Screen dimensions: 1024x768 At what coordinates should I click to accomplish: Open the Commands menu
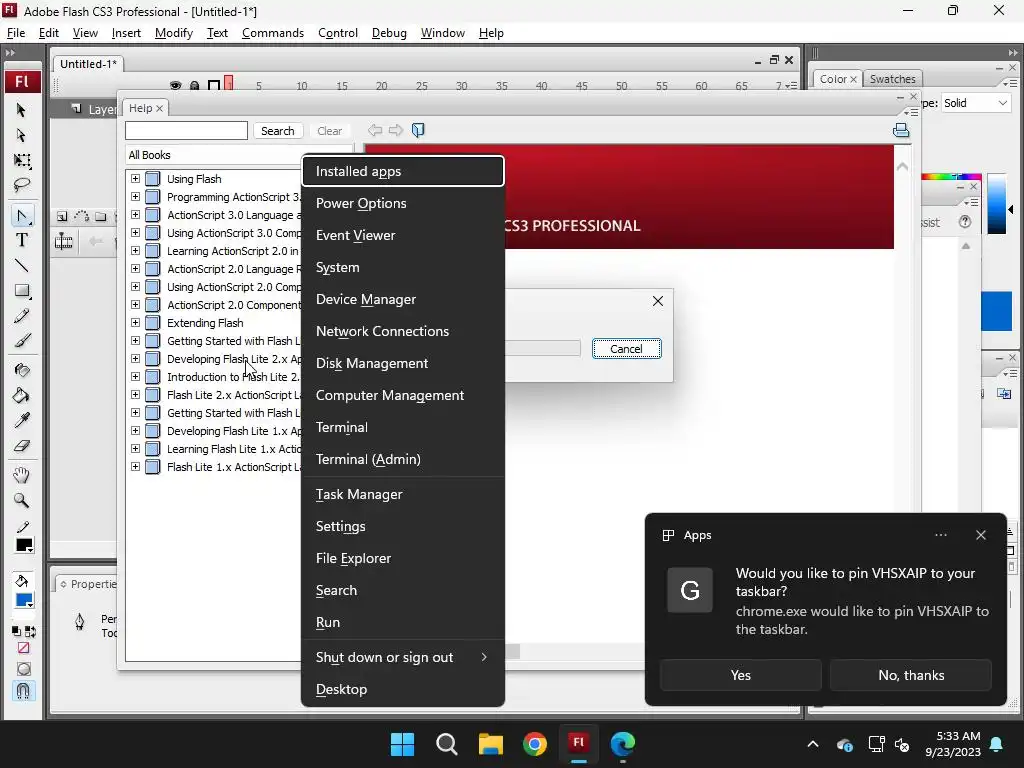tap(273, 33)
